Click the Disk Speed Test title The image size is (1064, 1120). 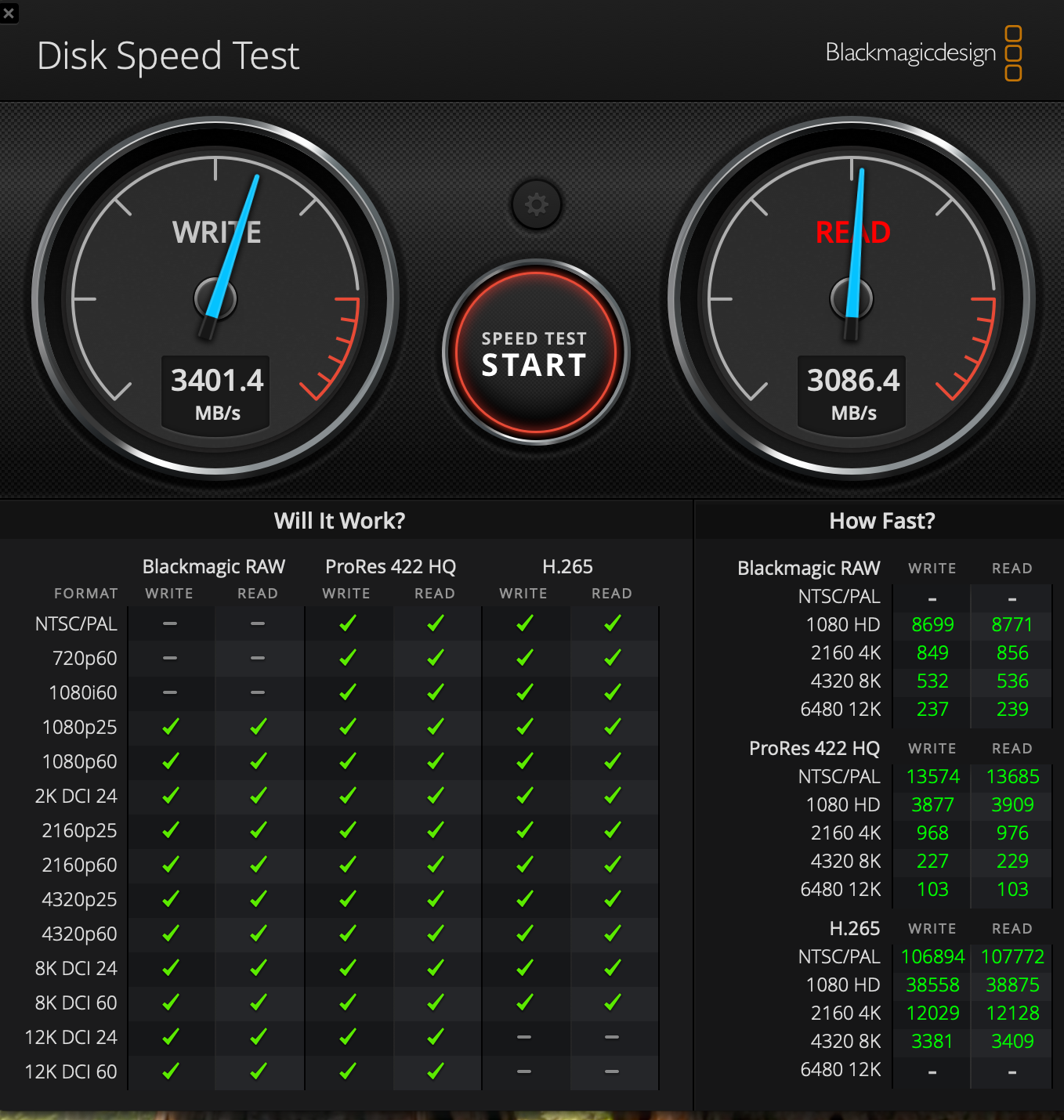coord(168,56)
